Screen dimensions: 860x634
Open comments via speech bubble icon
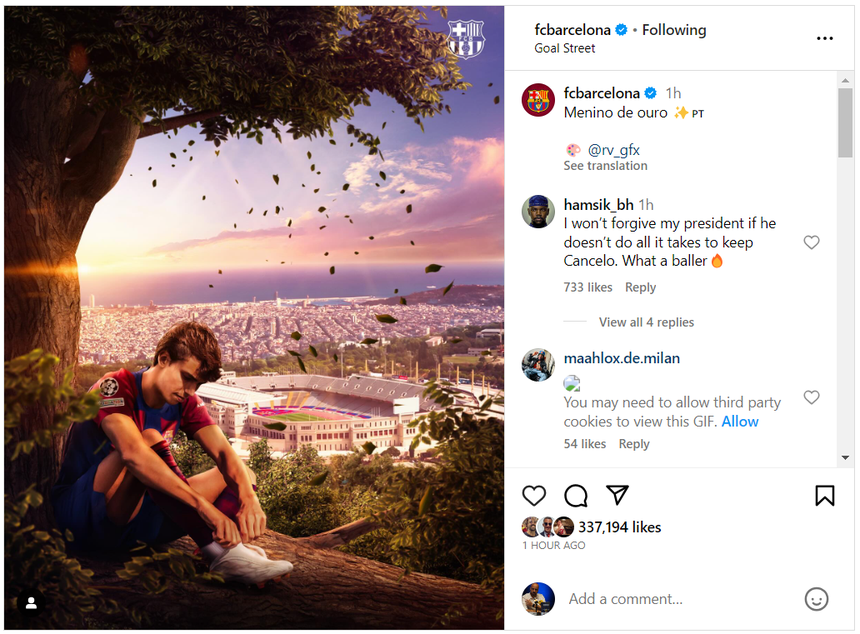576,495
